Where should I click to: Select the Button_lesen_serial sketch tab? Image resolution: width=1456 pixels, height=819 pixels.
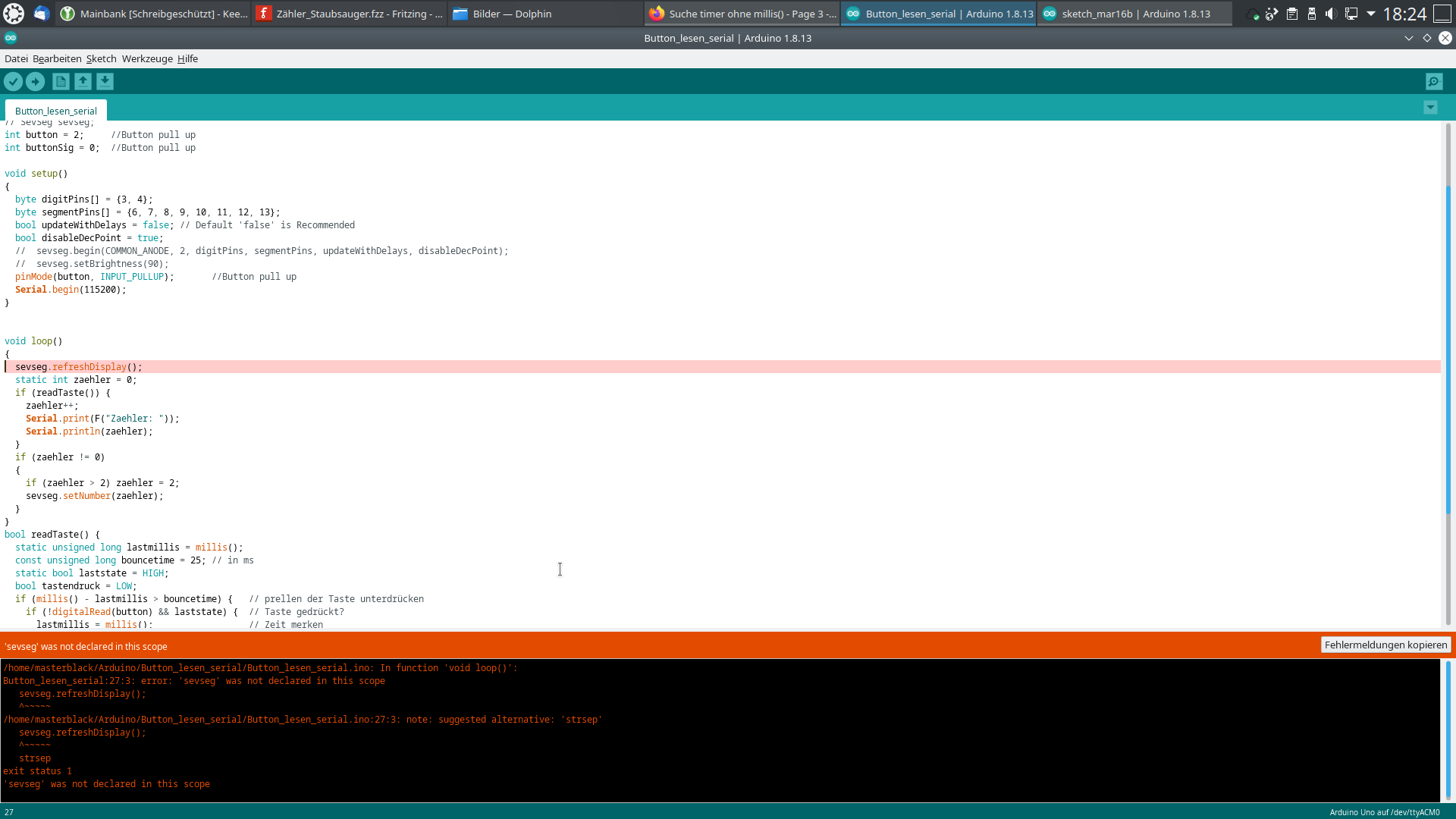[x=56, y=111]
